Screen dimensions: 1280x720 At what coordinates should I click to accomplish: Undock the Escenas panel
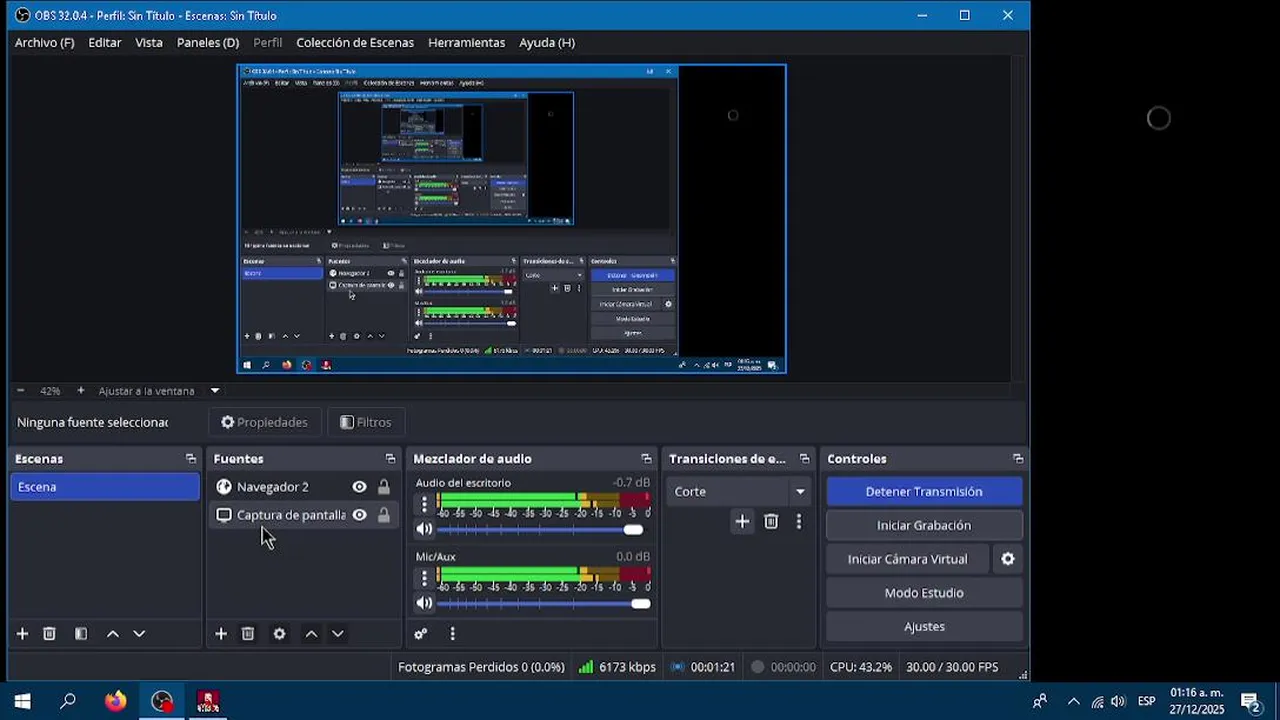pyautogui.click(x=191, y=459)
